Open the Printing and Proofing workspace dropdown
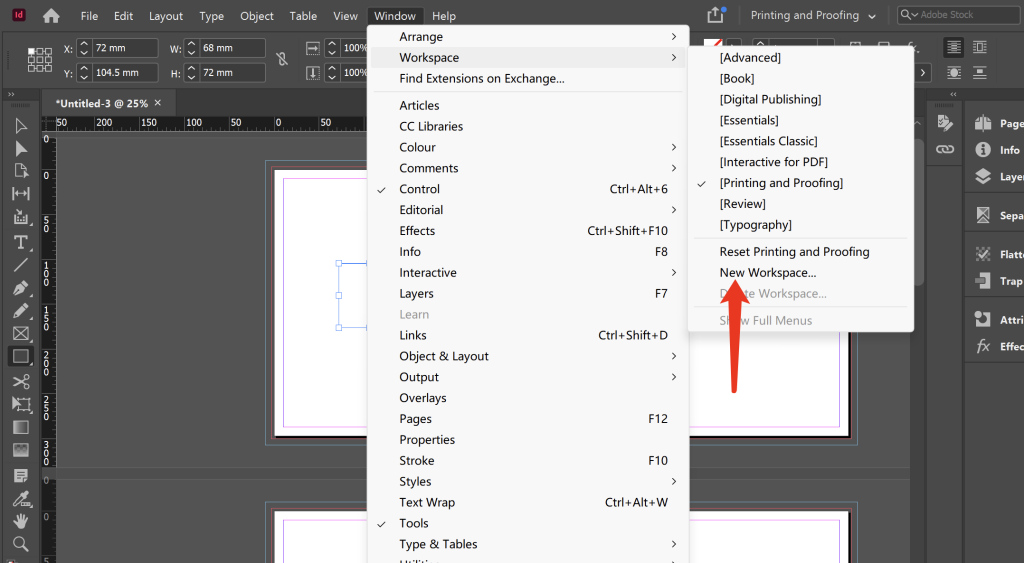Viewport: 1024px width, 563px height. point(813,16)
